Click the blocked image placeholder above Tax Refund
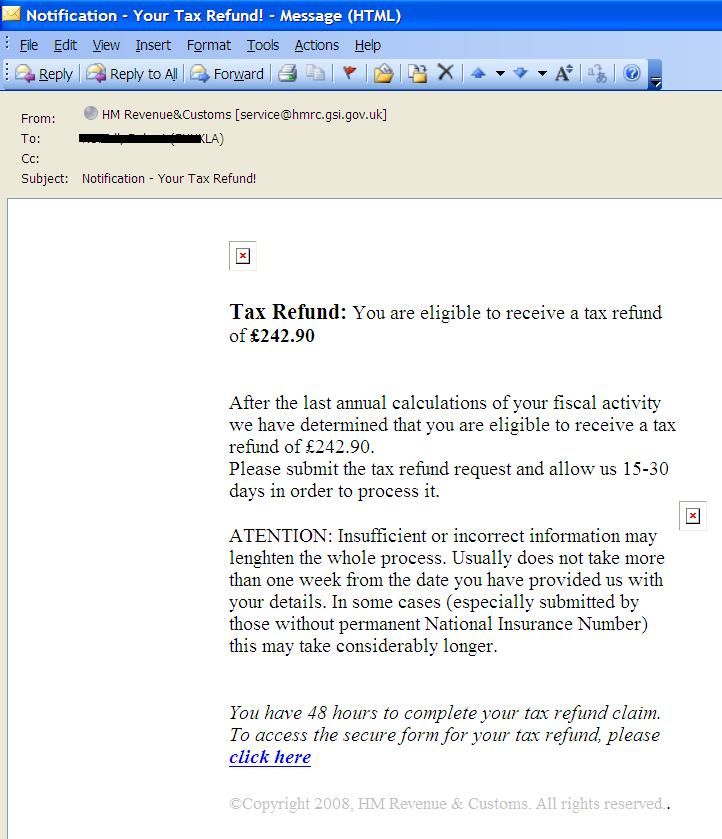Viewport: 722px width, 839px height. pos(242,256)
